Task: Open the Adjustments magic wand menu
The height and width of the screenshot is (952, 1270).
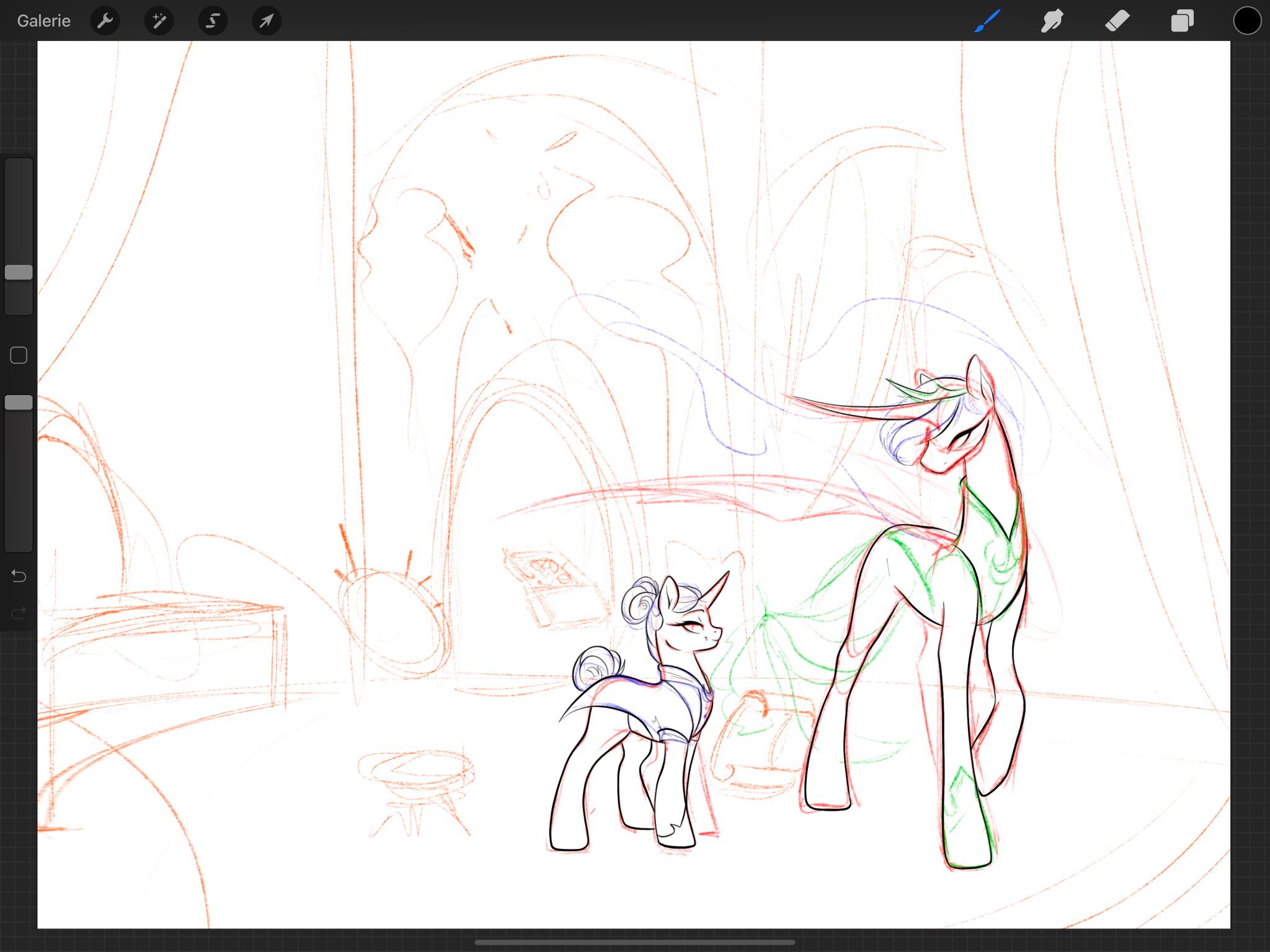Action: coord(159,20)
